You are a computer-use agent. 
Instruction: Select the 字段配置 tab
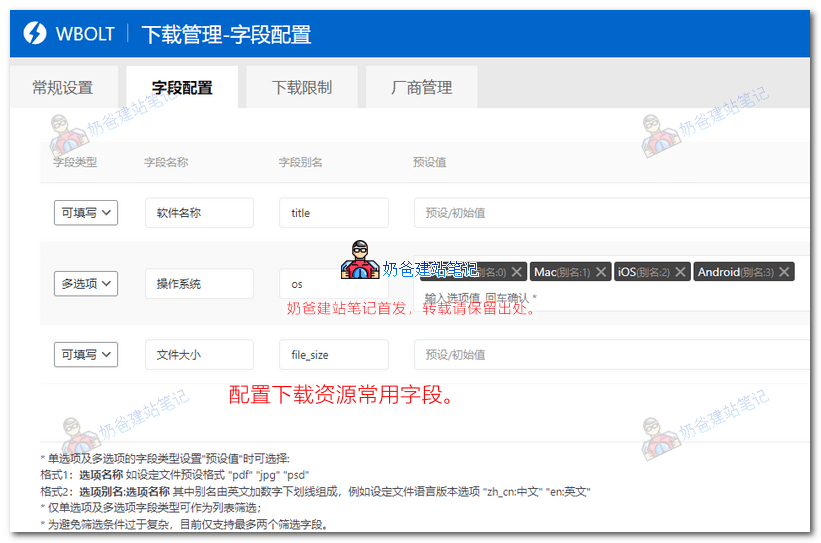(182, 87)
